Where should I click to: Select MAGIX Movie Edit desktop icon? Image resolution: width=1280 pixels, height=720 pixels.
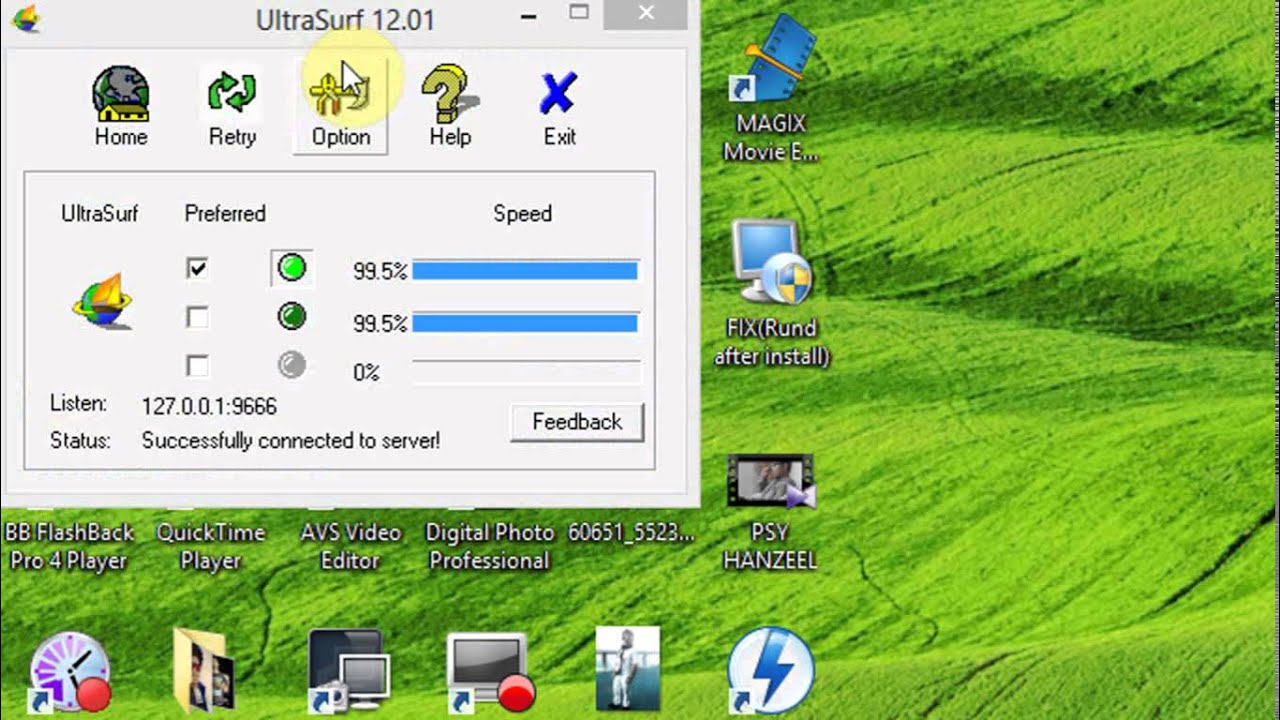click(x=771, y=90)
